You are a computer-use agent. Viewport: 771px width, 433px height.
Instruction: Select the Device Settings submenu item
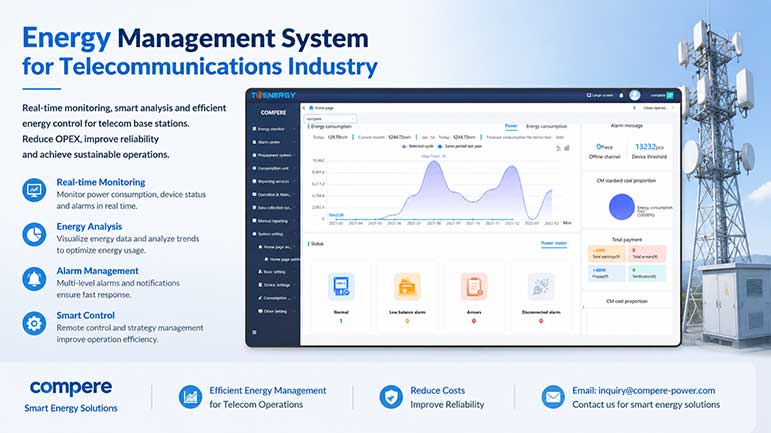pyautogui.click(x=274, y=285)
